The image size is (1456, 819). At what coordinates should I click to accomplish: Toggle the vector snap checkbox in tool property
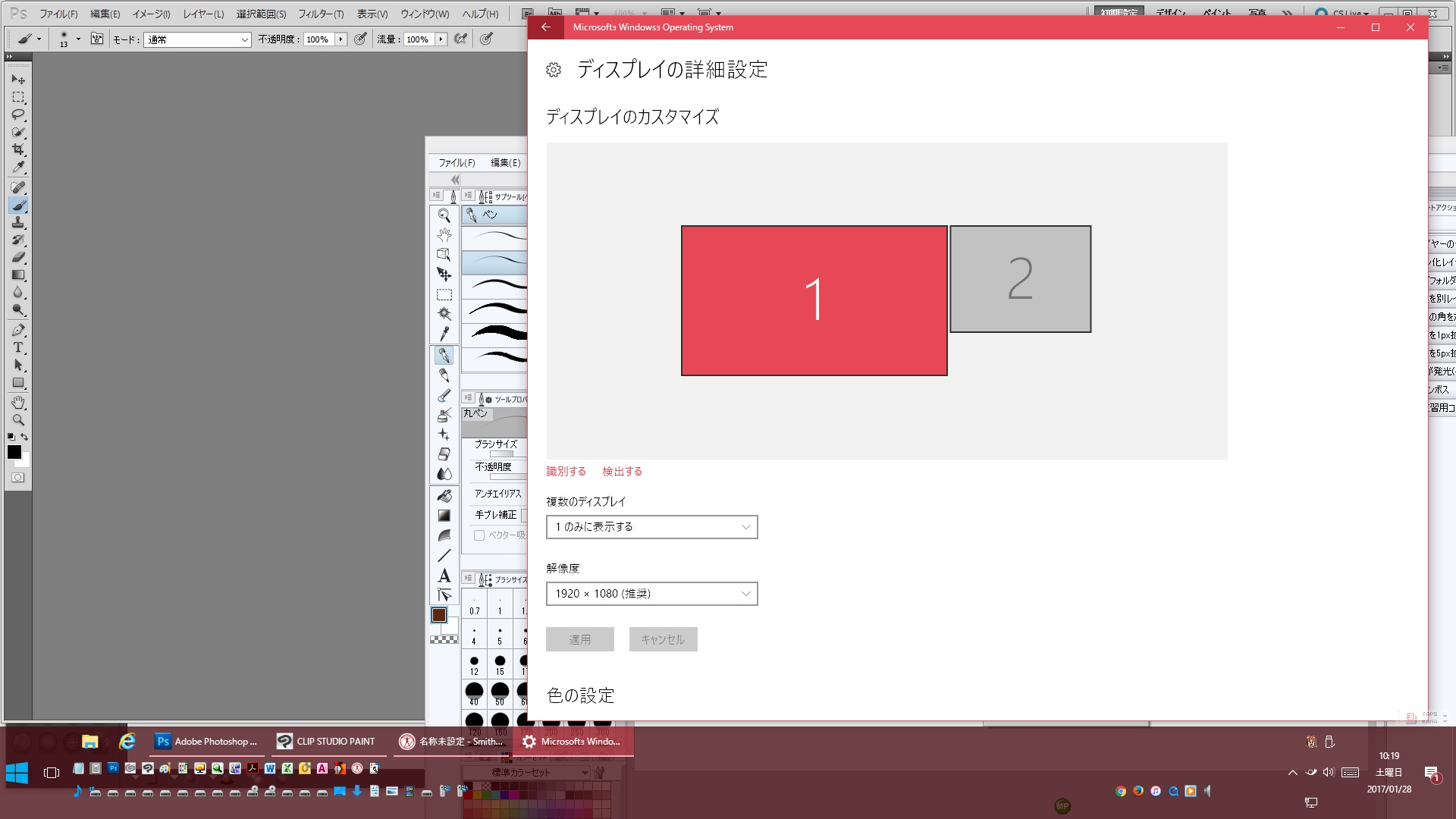click(x=479, y=535)
